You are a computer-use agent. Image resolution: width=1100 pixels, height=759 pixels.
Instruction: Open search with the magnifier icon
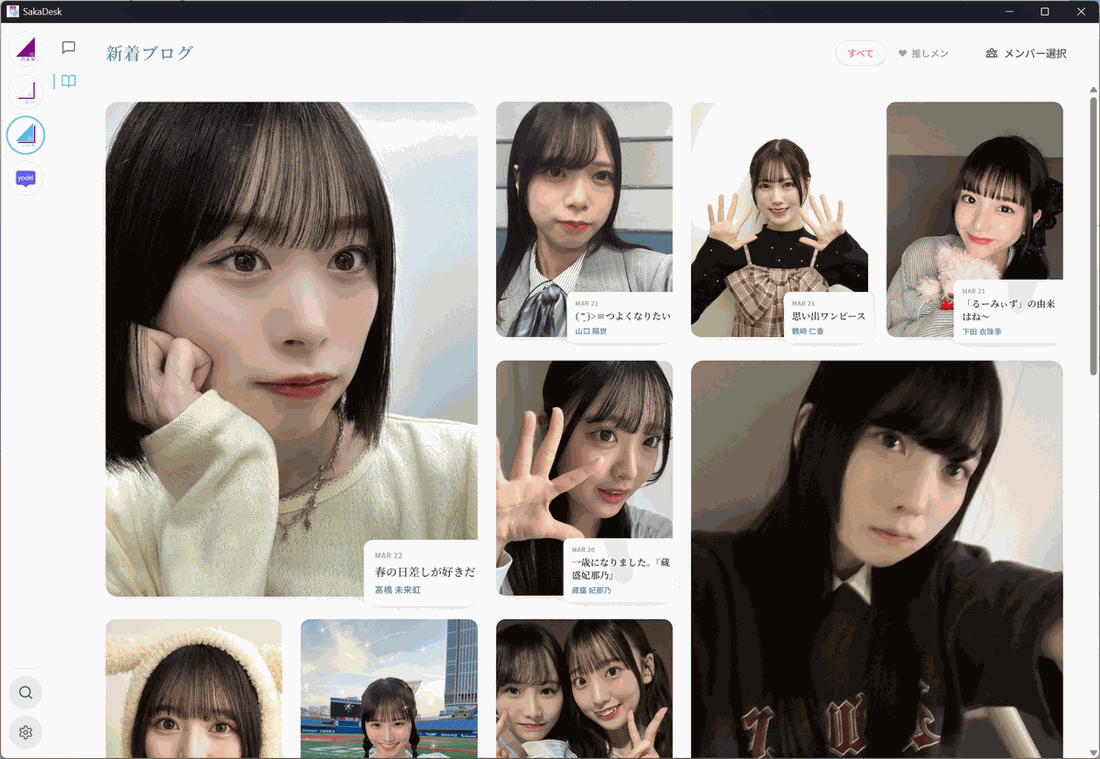coord(25,692)
